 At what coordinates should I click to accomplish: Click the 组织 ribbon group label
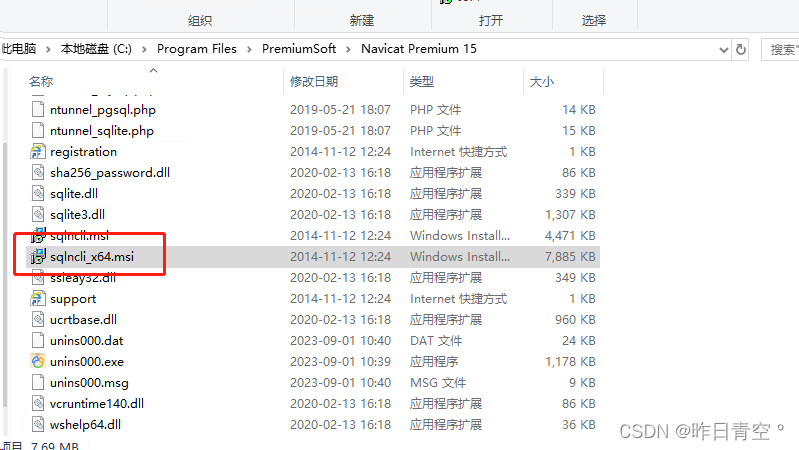[200, 20]
